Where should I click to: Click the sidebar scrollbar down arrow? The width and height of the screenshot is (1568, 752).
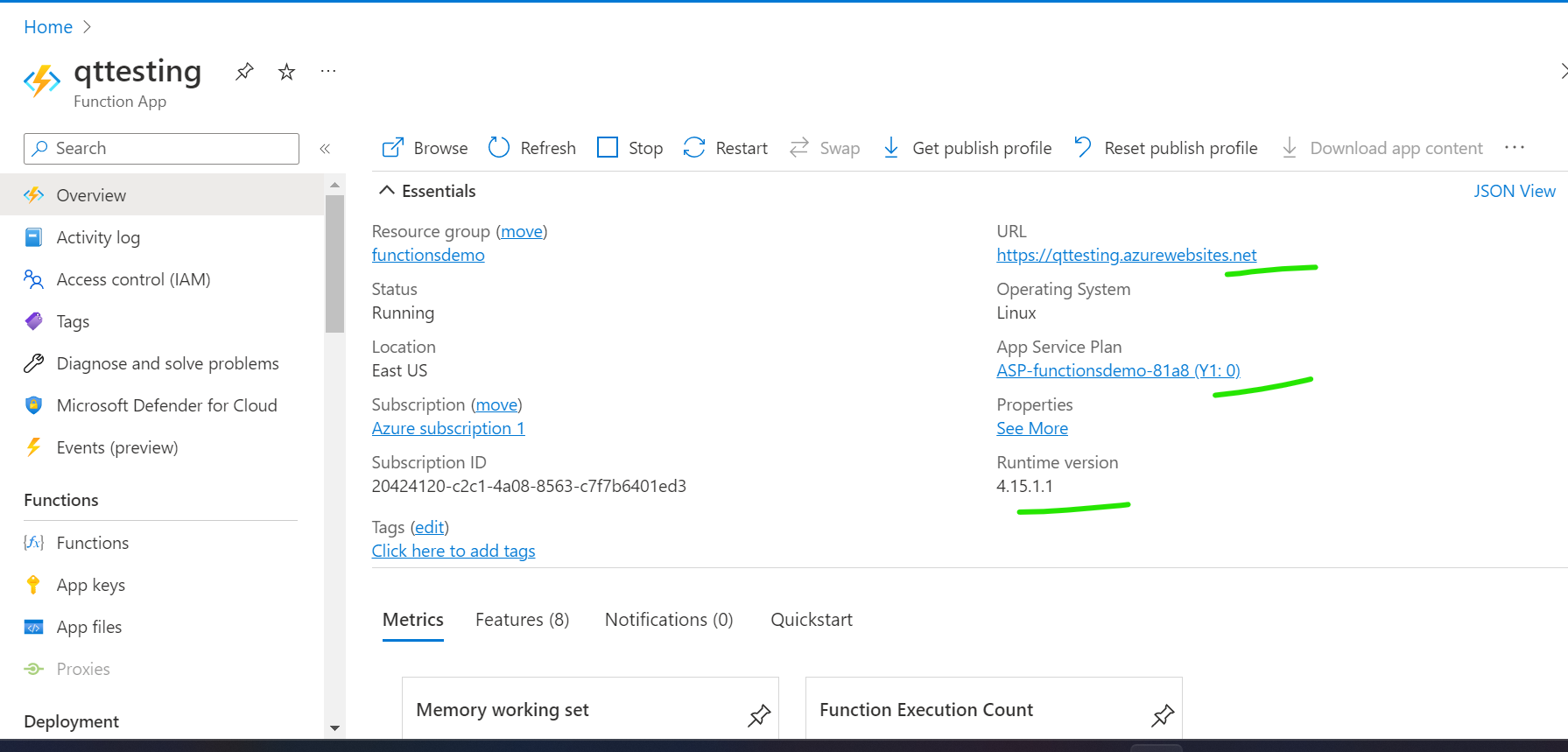[x=334, y=727]
